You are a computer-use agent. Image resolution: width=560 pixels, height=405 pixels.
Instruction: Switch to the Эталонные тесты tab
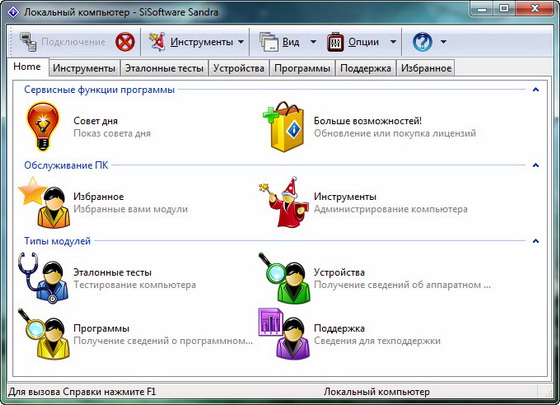(x=164, y=68)
